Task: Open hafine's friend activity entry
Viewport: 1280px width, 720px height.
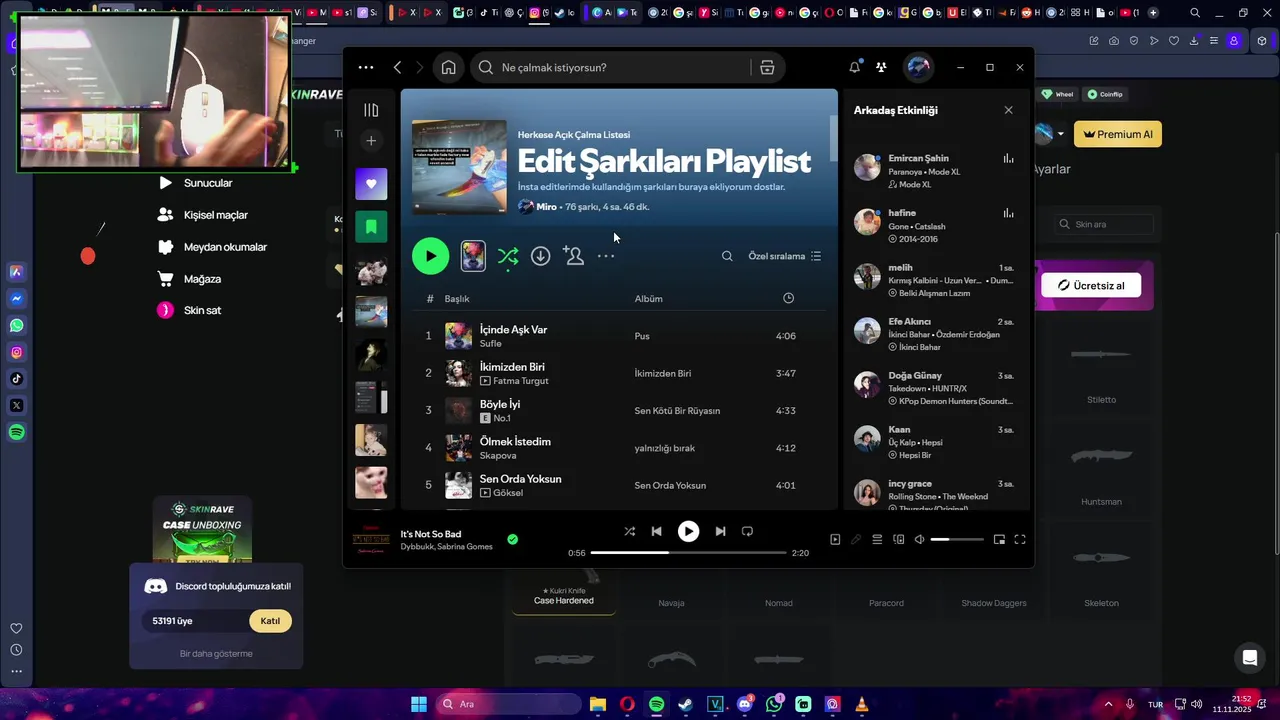Action: pos(934,225)
